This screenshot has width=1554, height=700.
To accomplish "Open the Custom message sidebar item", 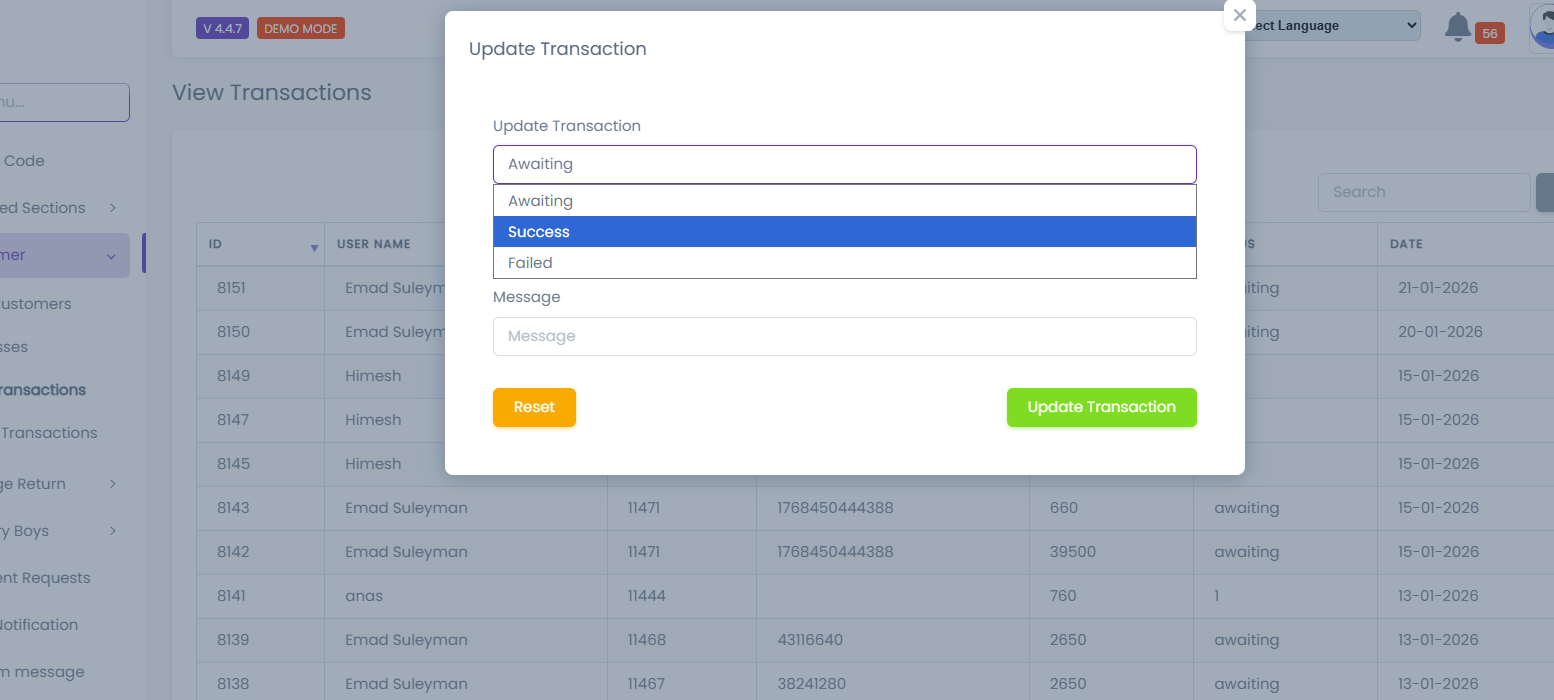I will [x=42, y=672].
